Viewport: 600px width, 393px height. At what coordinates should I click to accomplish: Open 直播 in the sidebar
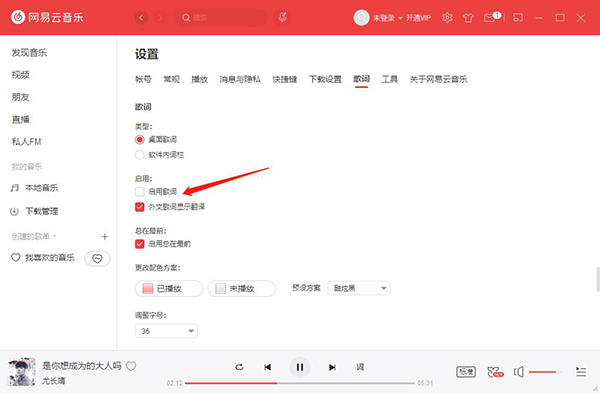click(21, 119)
